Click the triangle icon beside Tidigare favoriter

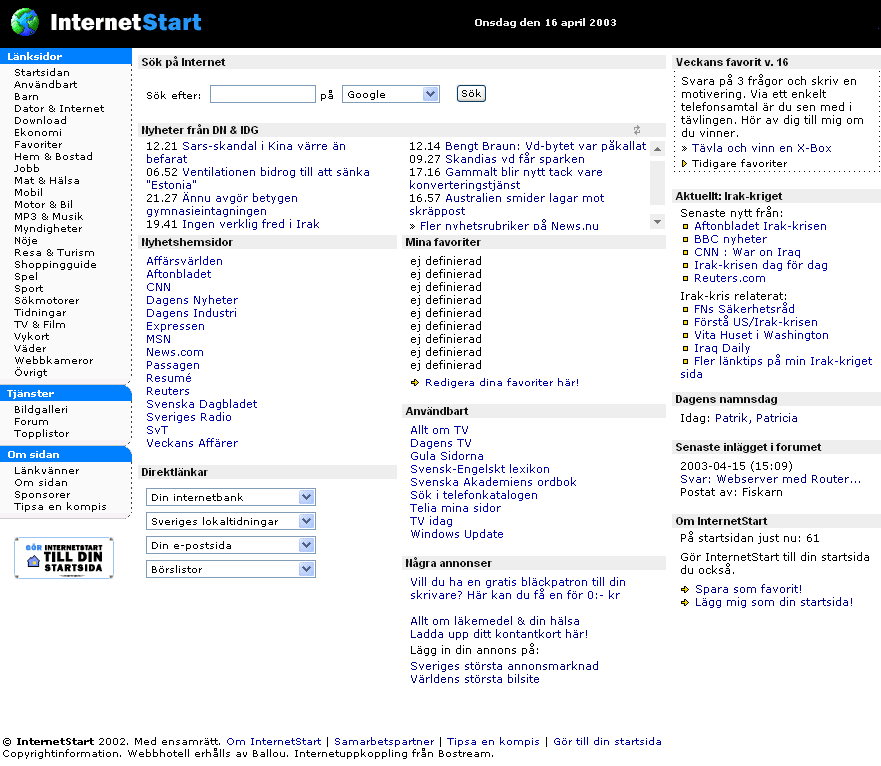click(684, 164)
